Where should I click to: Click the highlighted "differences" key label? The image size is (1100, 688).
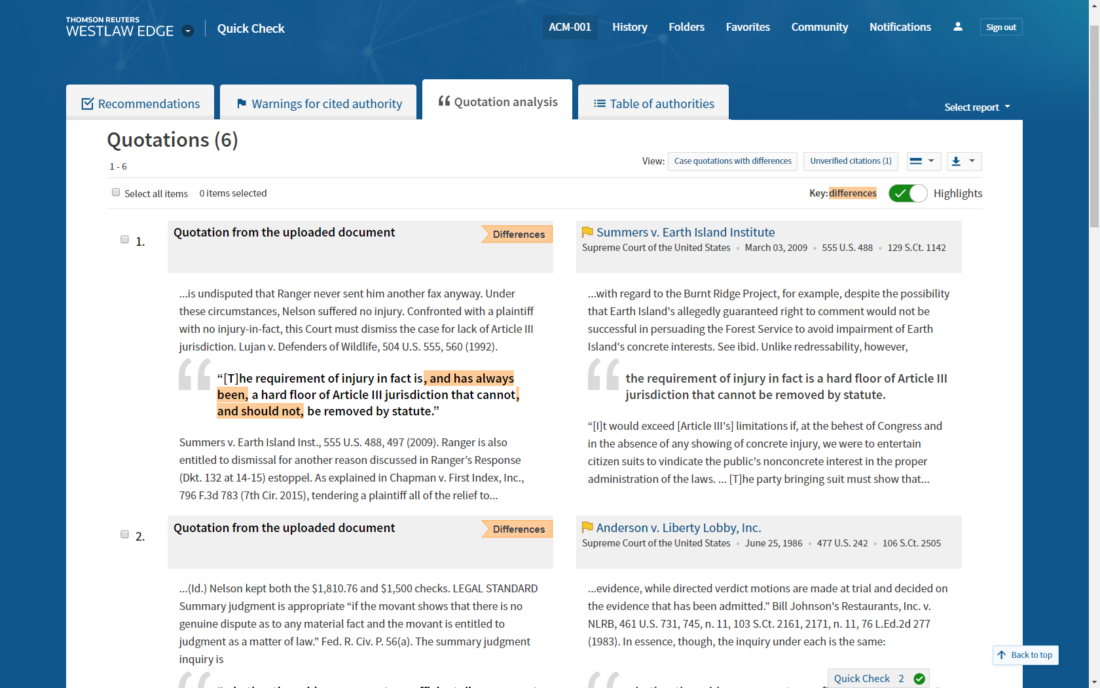852,193
